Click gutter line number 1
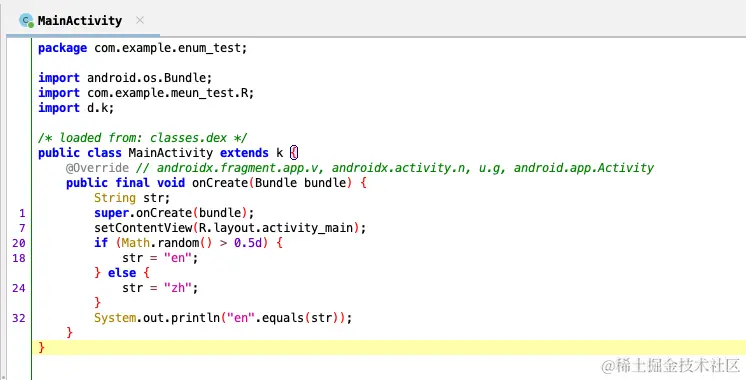This screenshot has width=746, height=380. (22, 213)
